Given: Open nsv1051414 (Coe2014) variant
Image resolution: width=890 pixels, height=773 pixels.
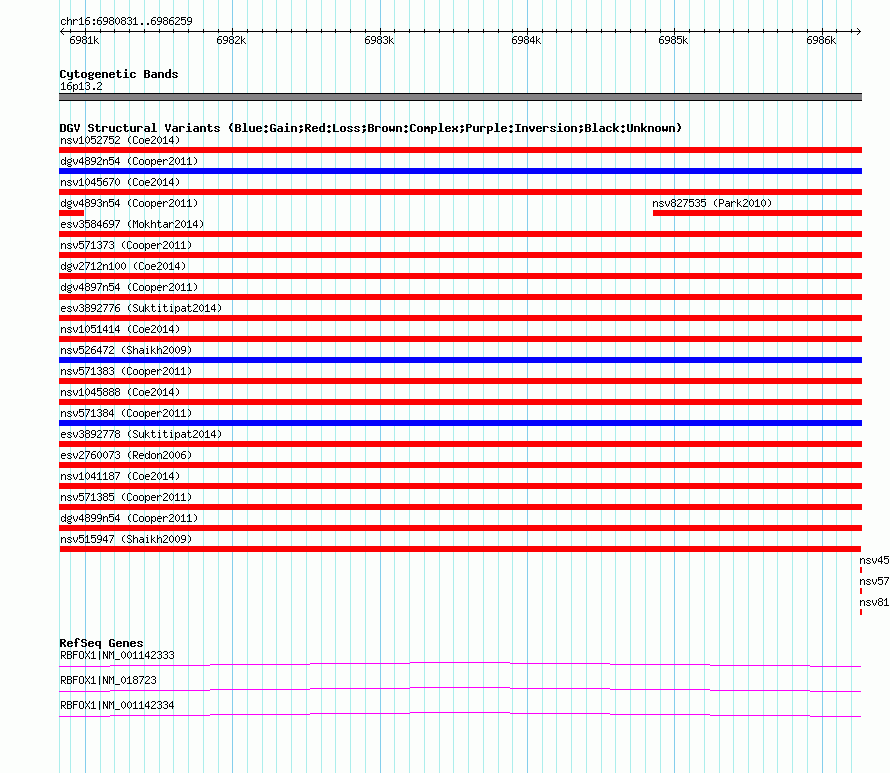Looking at the screenshot, I should click(x=120, y=329).
